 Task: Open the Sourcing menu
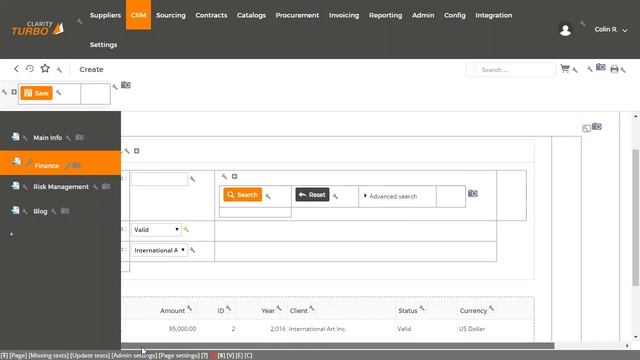coord(171,15)
